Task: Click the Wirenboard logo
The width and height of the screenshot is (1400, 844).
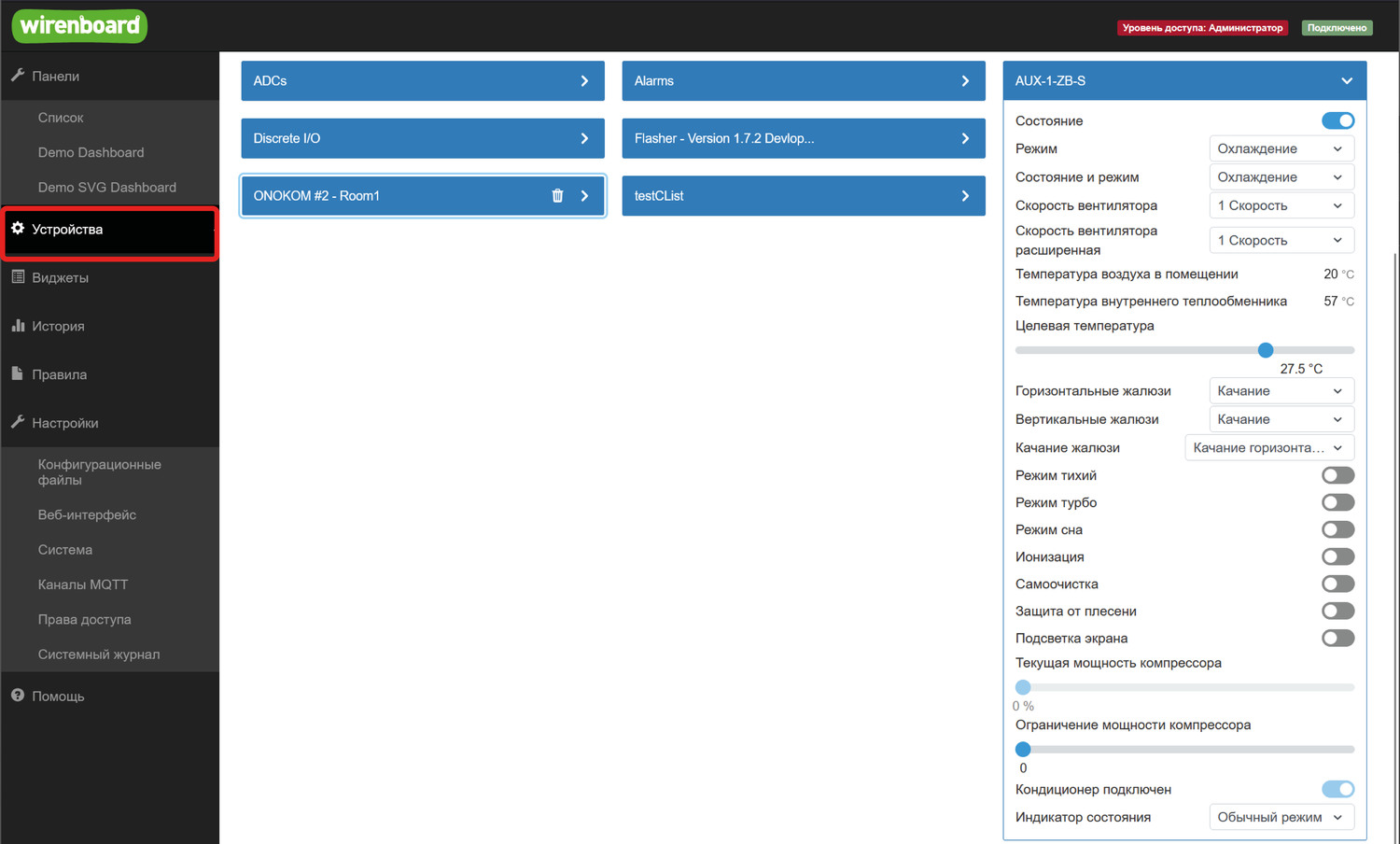Action: click(80, 26)
